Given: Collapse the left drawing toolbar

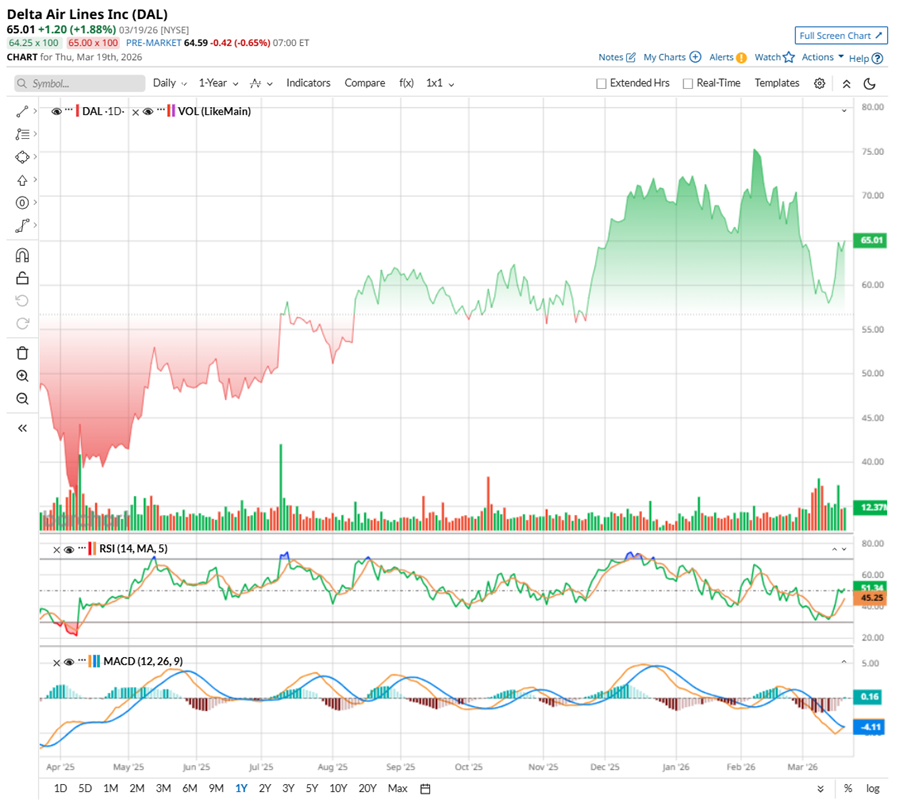Looking at the screenshot, I should click(22, 428).
